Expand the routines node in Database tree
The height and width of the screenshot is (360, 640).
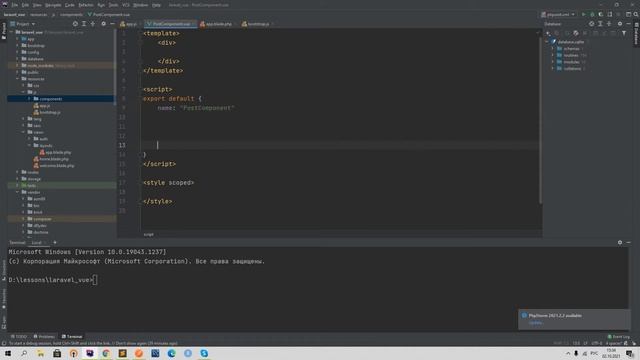click(x=553, y=55)
